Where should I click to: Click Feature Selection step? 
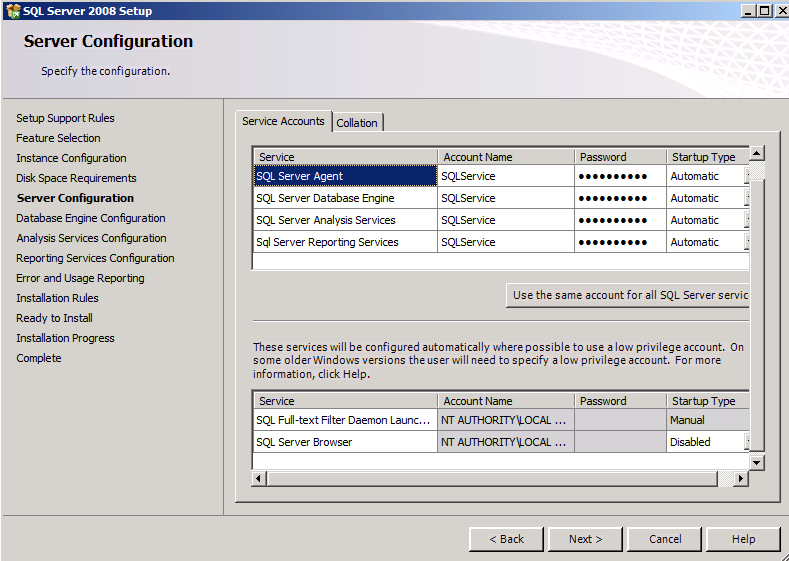click(x=58, y=138)
